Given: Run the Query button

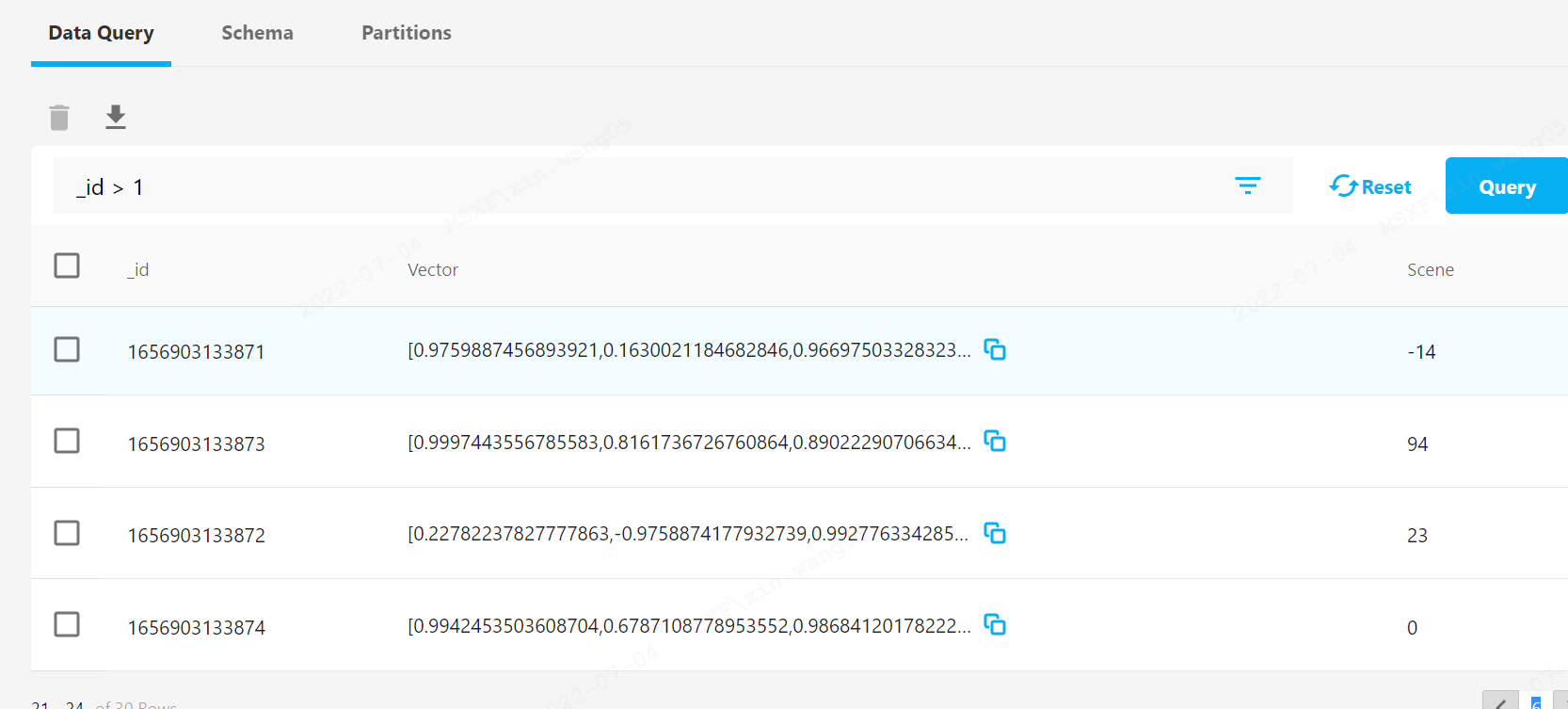Looking at the screenshot, I should 1507,185.
